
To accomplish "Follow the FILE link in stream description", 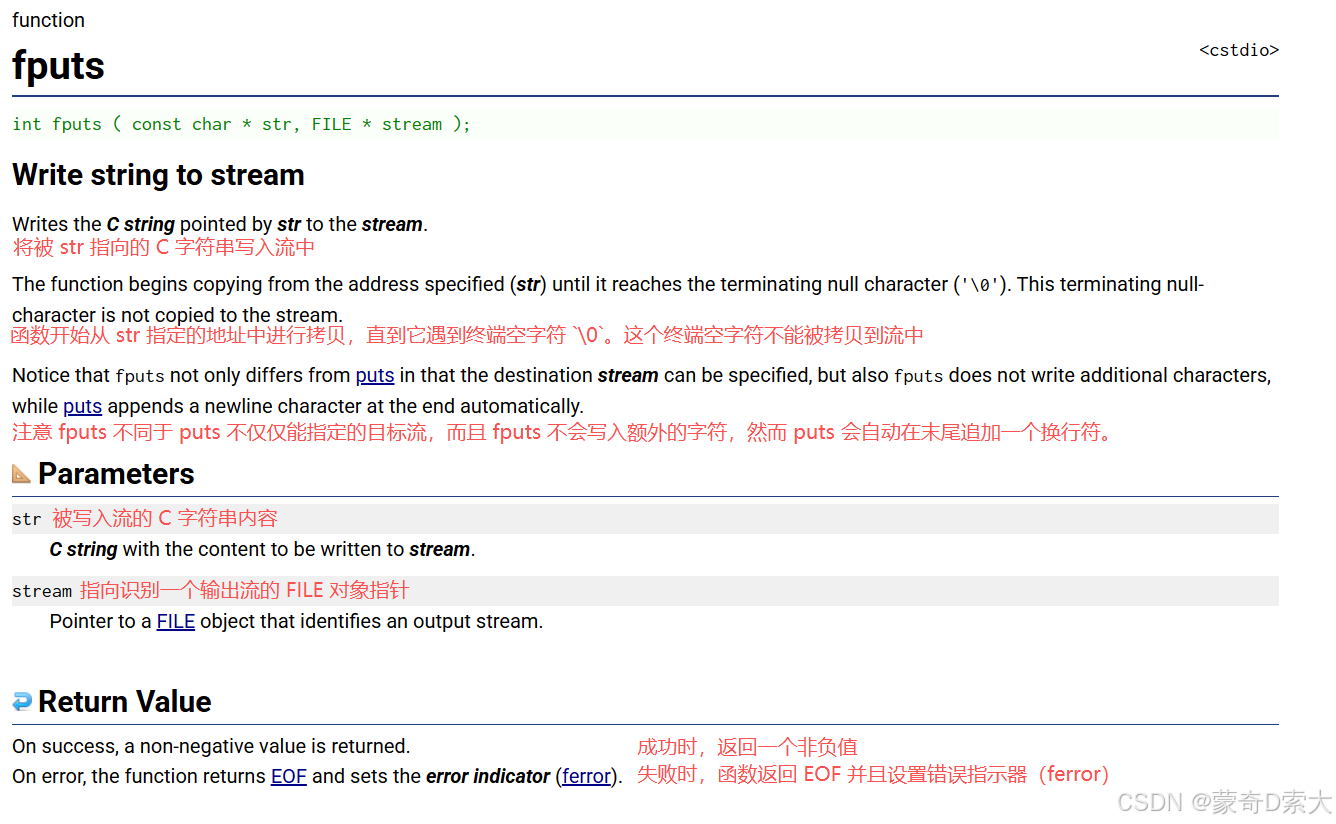I will (x=176, y=622).
